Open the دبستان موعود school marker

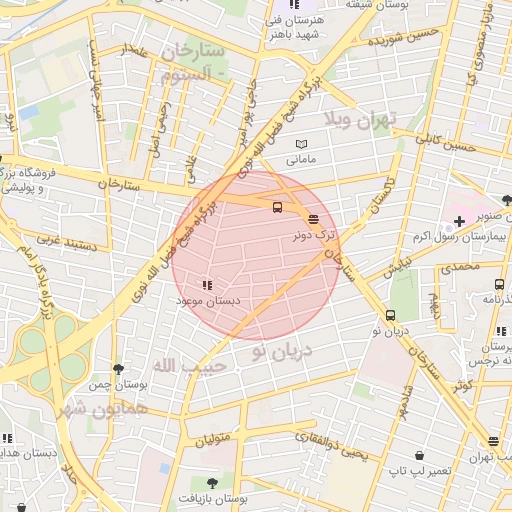[207, 285]
